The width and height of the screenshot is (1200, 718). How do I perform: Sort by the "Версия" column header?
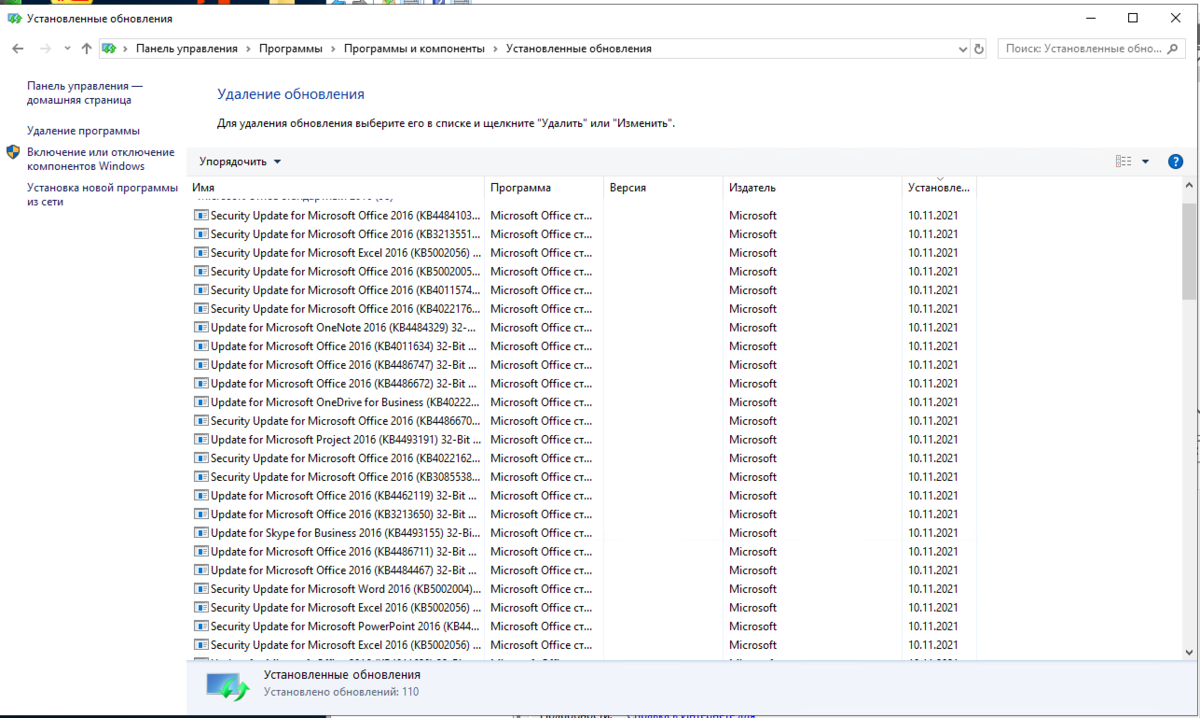[663, 188]
